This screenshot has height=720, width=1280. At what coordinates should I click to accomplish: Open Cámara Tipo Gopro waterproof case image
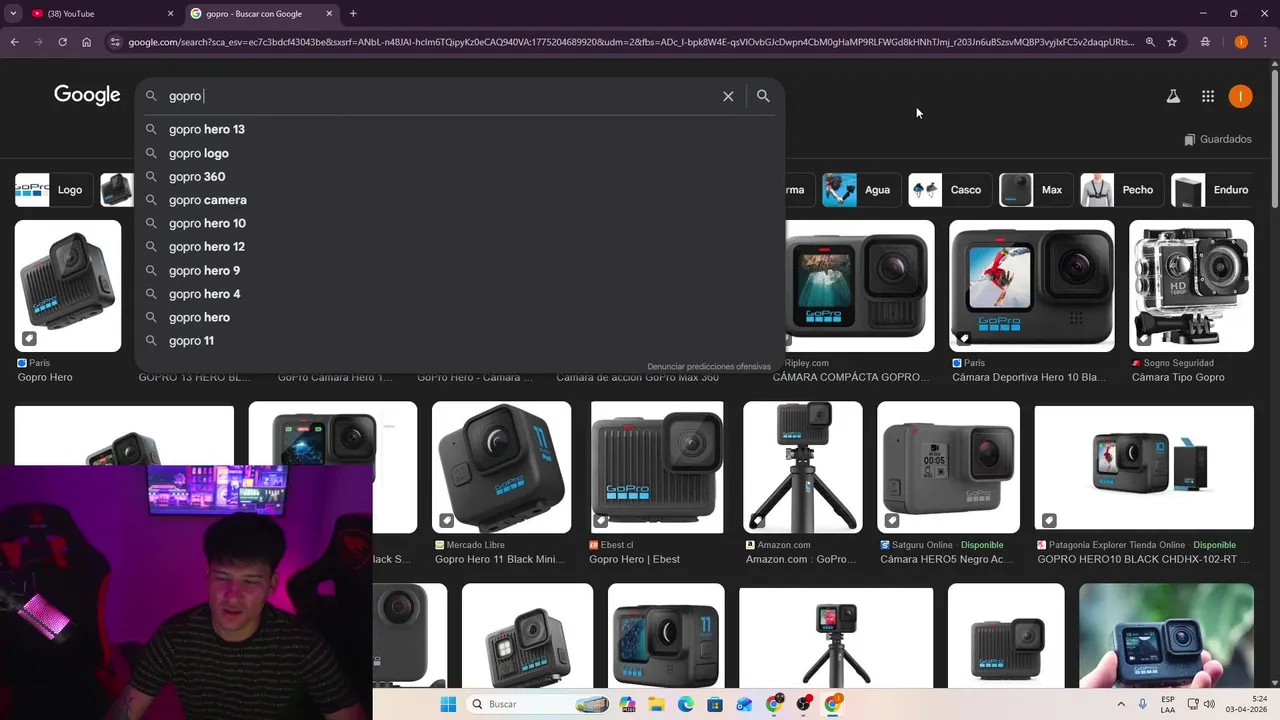[1191, 286]
